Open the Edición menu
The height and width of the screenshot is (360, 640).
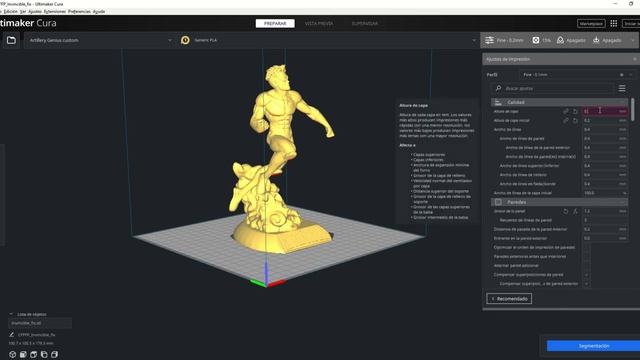11,11
